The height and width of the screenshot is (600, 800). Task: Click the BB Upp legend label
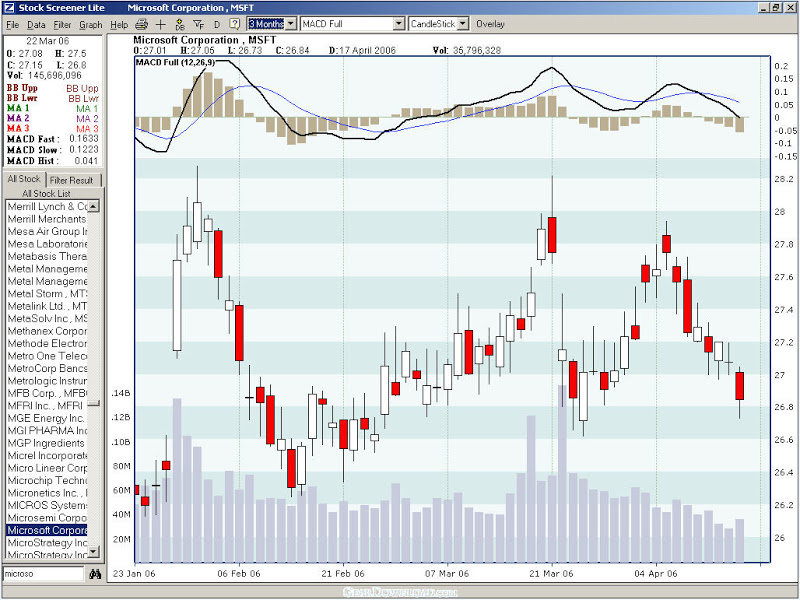[22, 88]
